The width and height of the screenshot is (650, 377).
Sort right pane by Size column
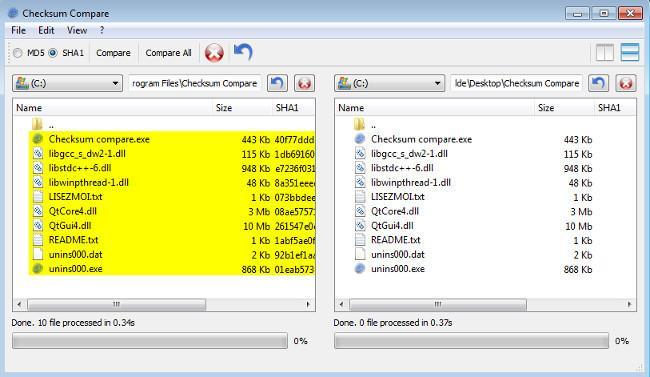(564, 108)
